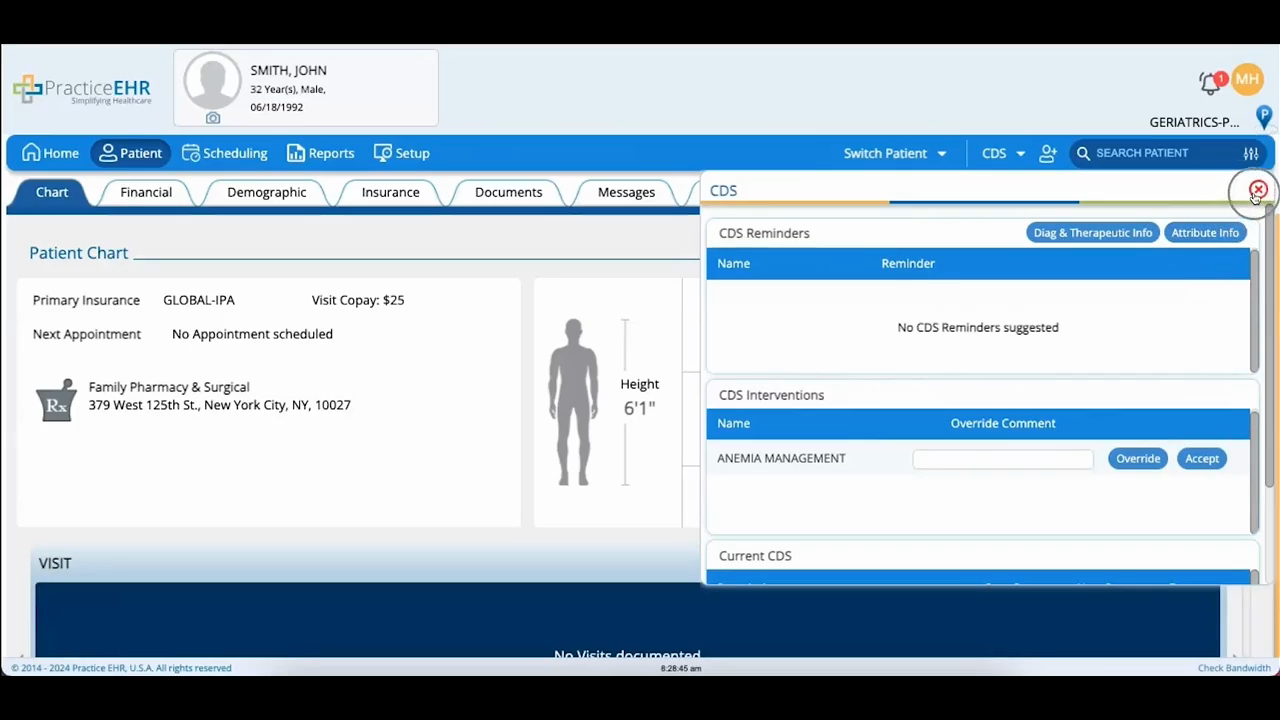Open the search filter sliders icon
Image resolution: width=1280 pixels, height=720 pixels.
pos(1251,153)
